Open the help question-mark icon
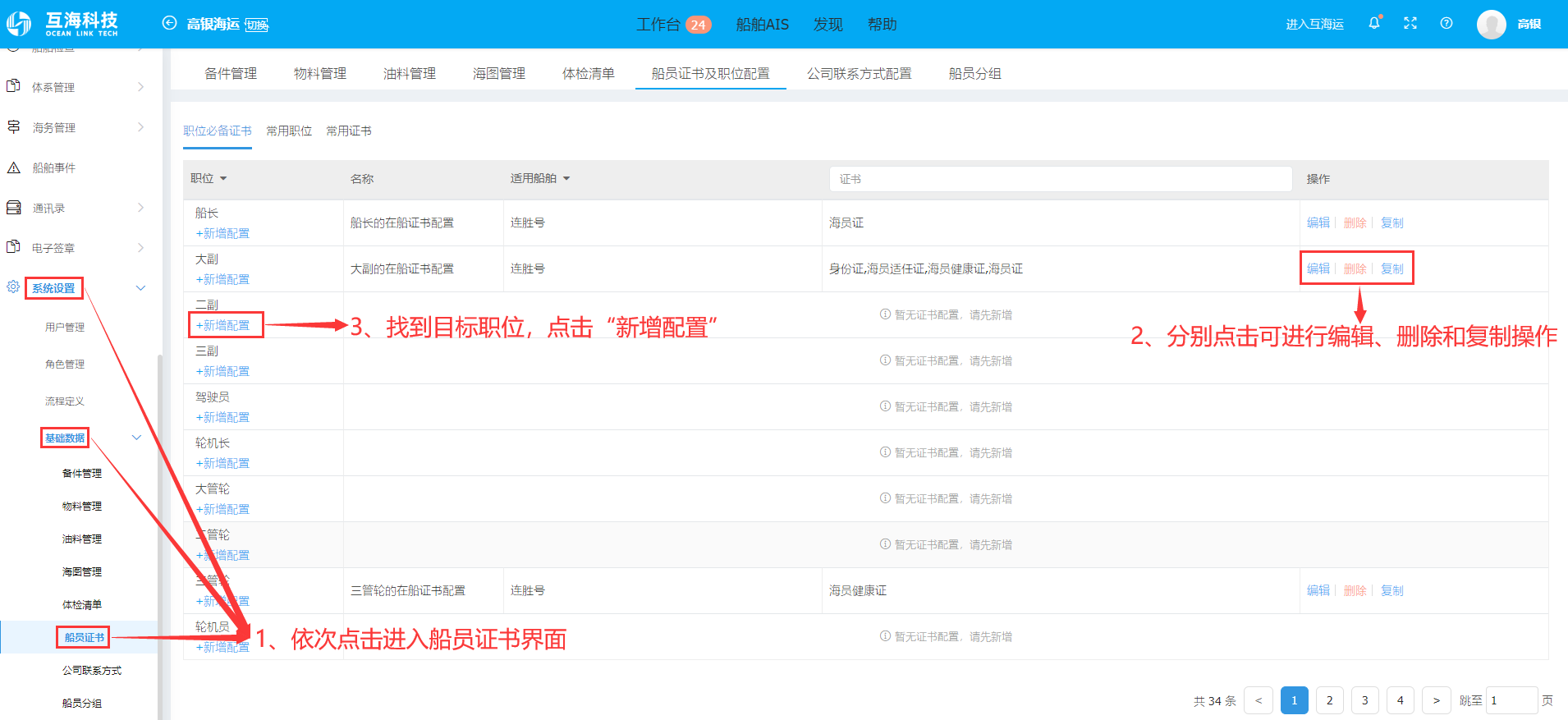 point(1447,23)
